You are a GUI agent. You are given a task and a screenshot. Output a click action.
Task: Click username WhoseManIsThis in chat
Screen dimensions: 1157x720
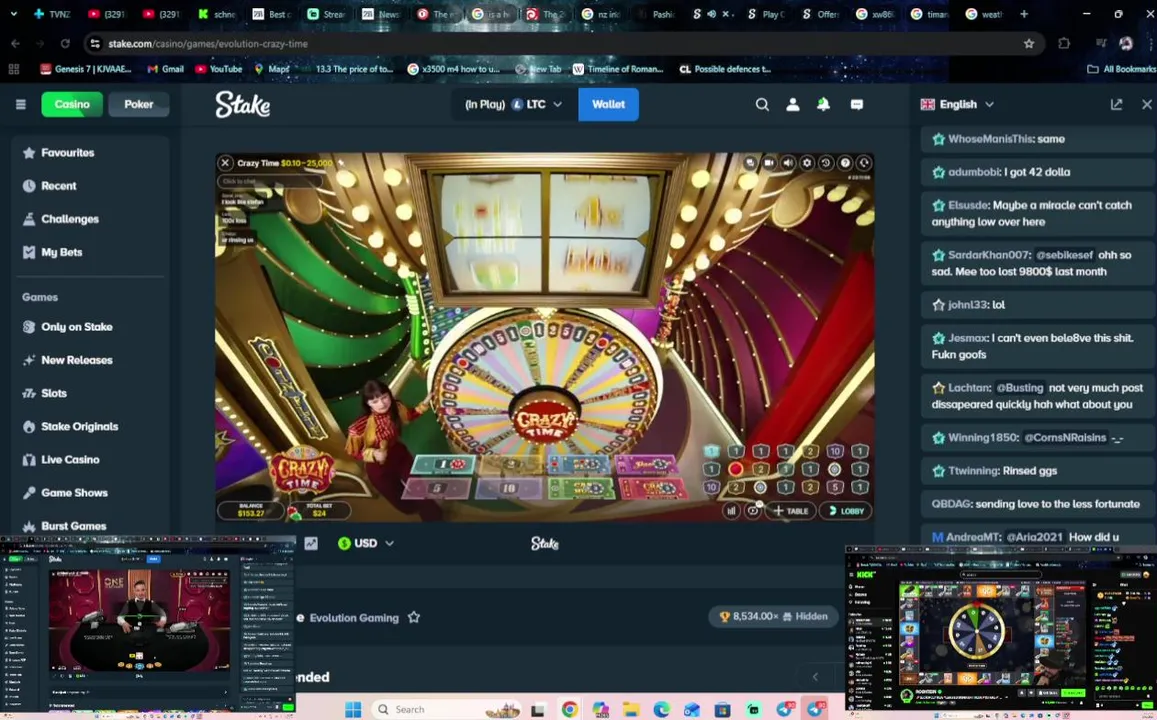(990, 139)
